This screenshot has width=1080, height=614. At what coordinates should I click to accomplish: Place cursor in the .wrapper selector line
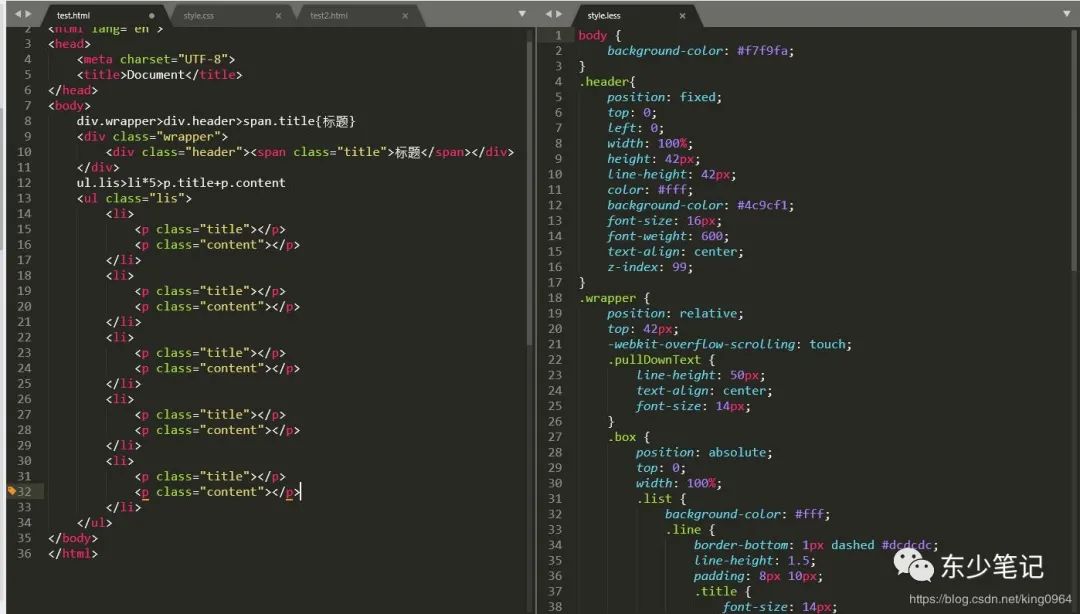[x=610, y=297]
